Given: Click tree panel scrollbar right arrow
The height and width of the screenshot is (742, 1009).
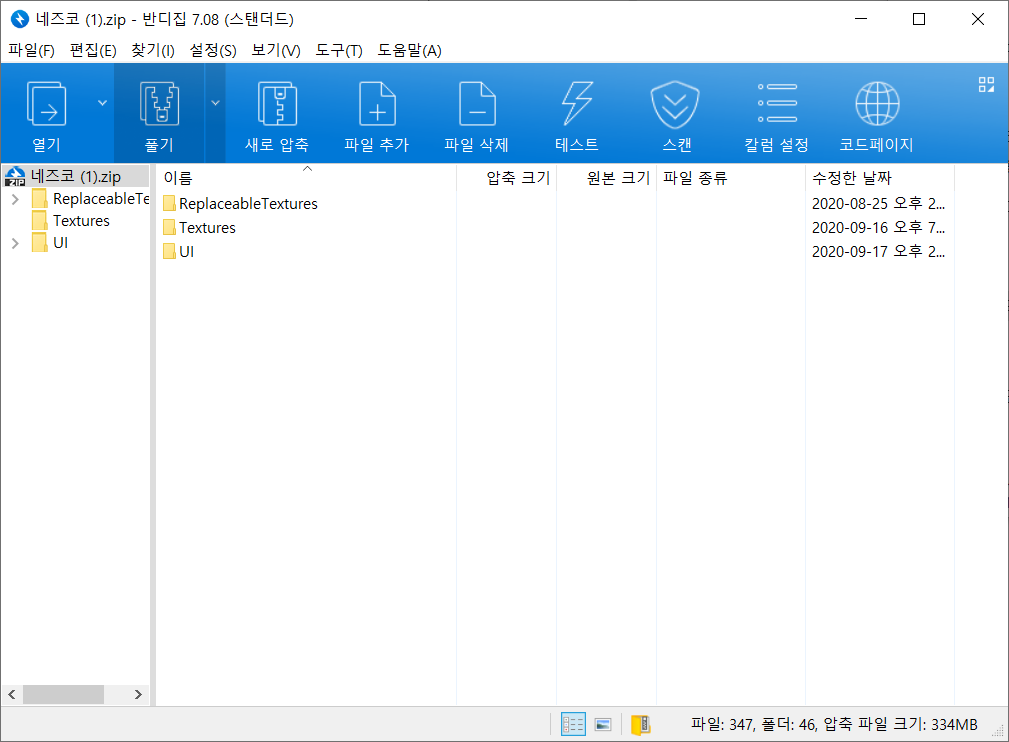Looking at the screenshot, I should [138, 694].
